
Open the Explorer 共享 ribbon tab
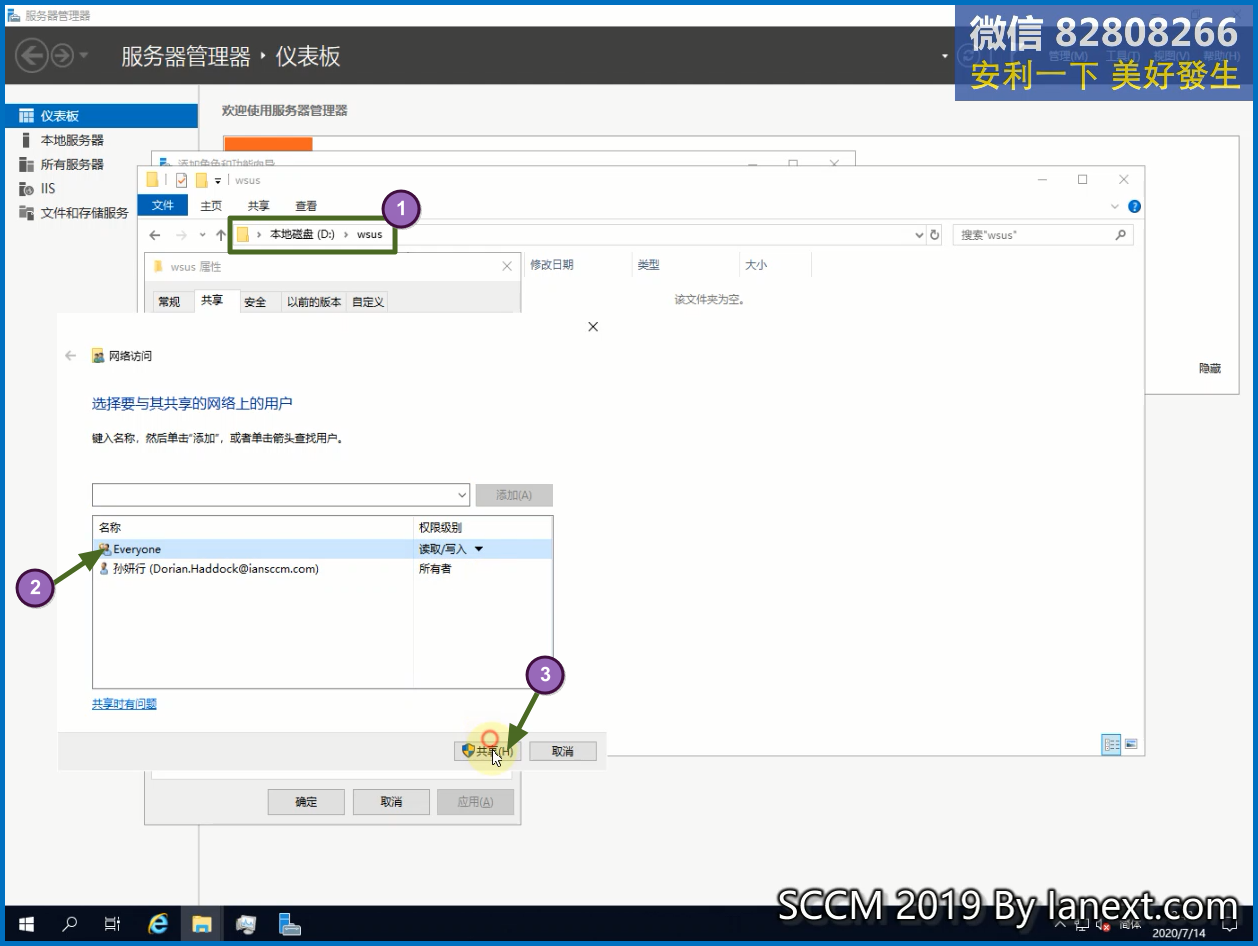click(x=258, y=206)
